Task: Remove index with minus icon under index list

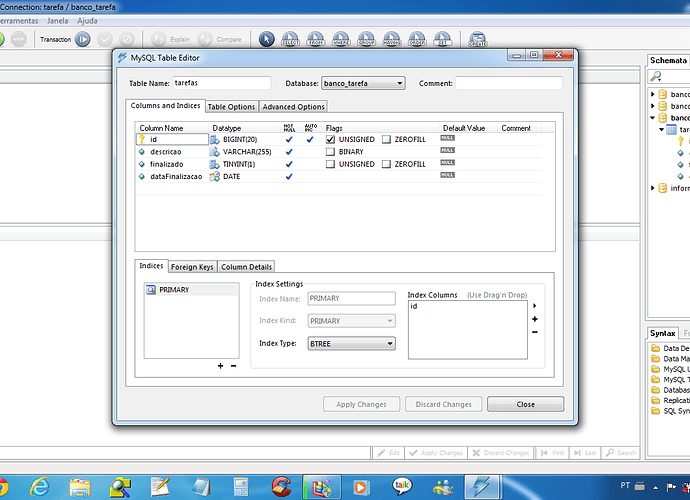Action: pyautogui.click(x=234, y=366)
